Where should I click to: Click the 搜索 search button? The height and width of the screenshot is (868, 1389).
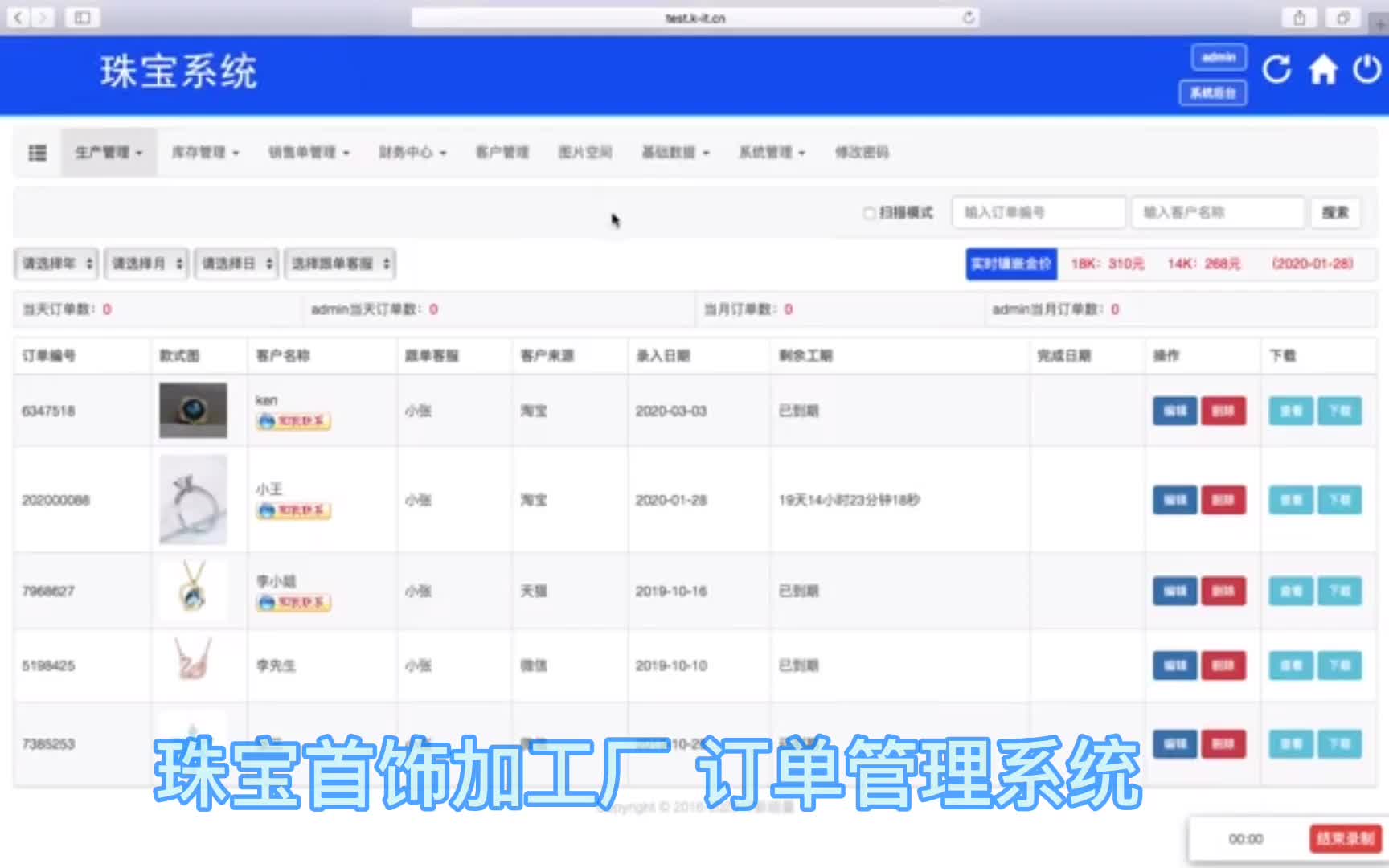click(1335, 213)
